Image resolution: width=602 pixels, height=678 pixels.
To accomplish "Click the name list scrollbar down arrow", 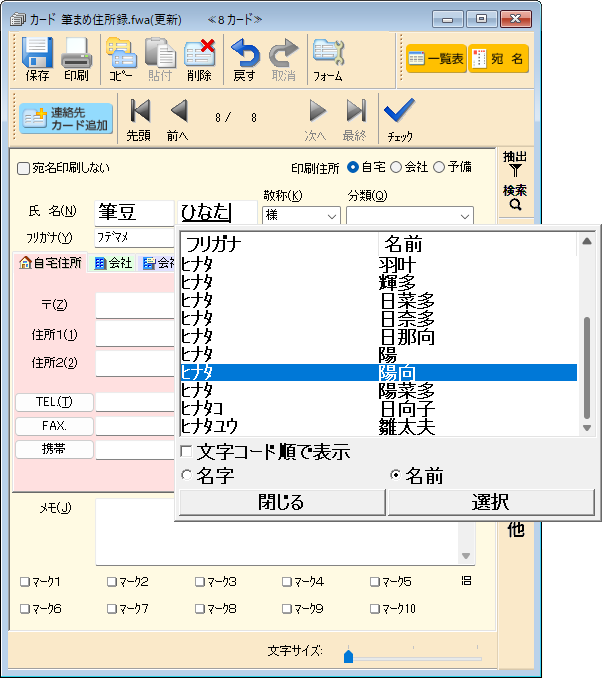I will pos(587,428).
